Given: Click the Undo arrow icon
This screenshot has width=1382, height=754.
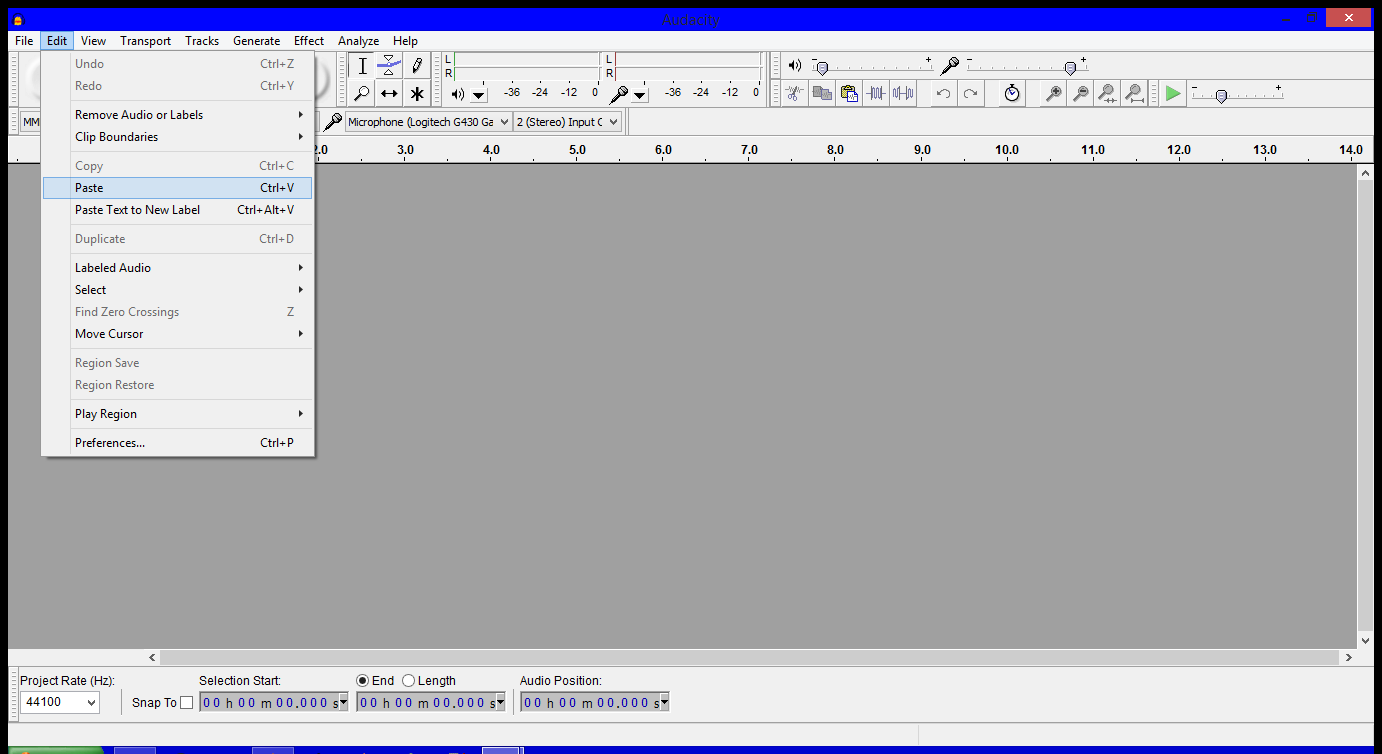Looking at the screenshot, I should click(x=943, y=93).
